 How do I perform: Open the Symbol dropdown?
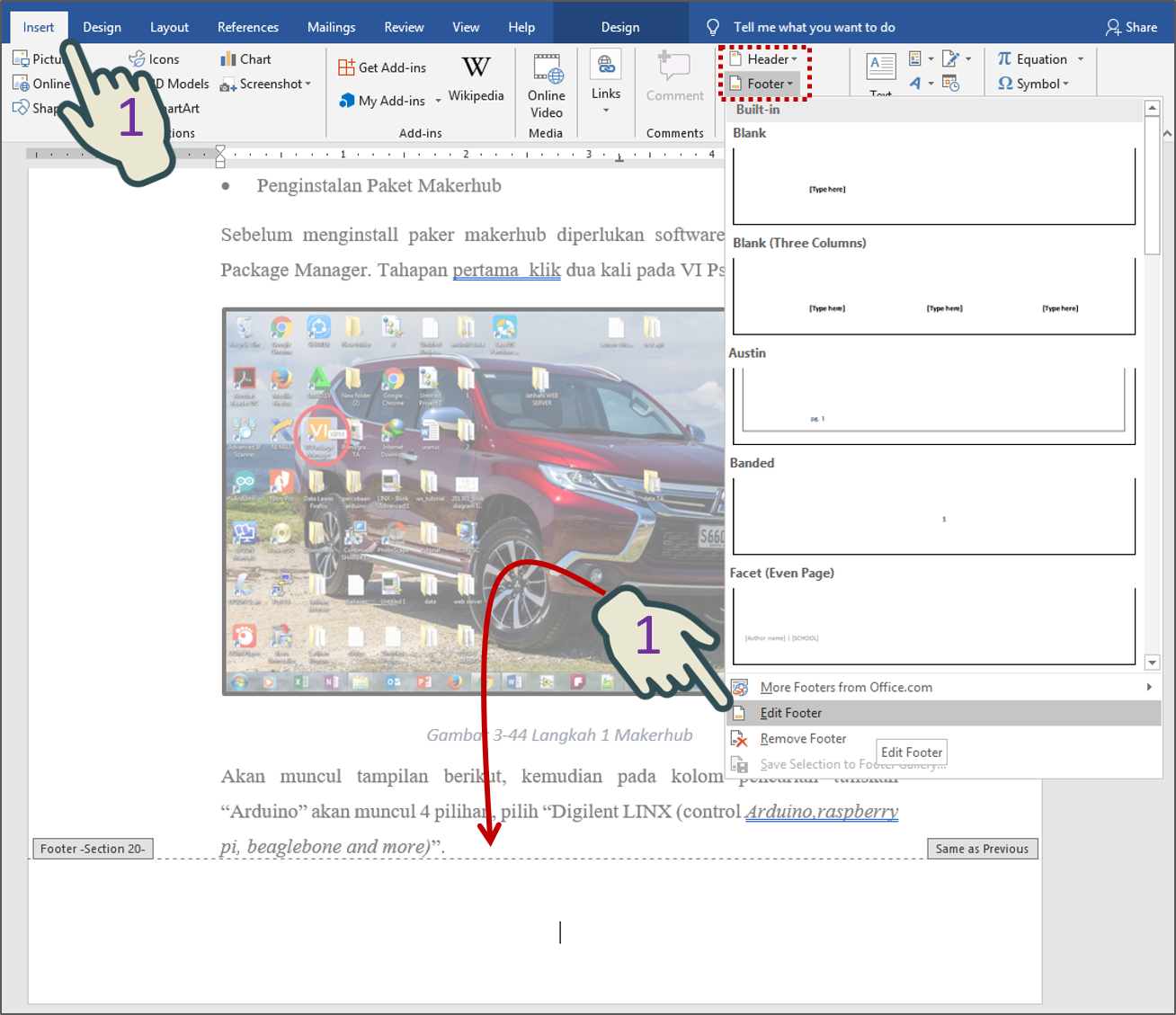tap(1034, 84)
